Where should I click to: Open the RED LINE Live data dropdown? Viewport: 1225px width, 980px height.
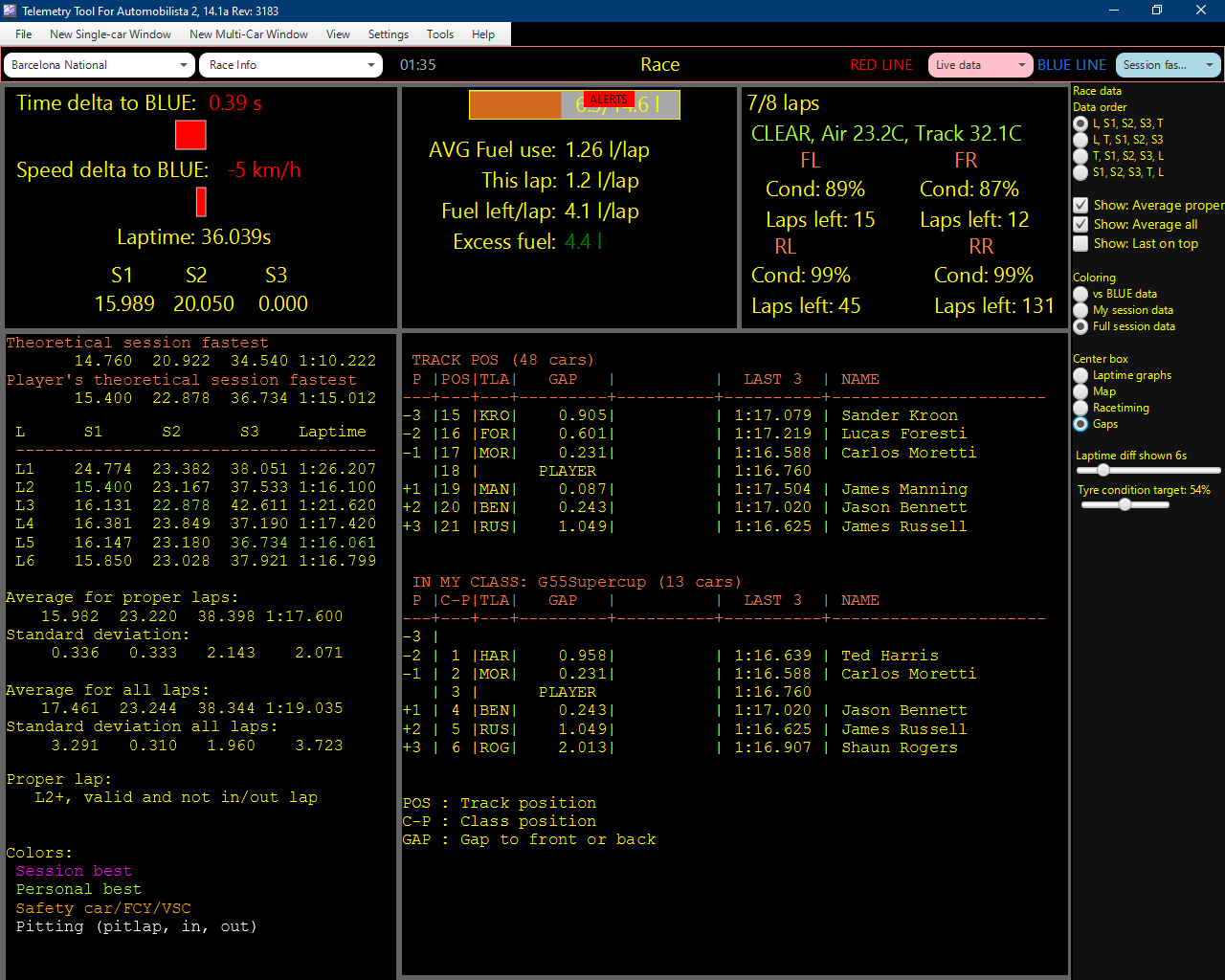(980, 65)
